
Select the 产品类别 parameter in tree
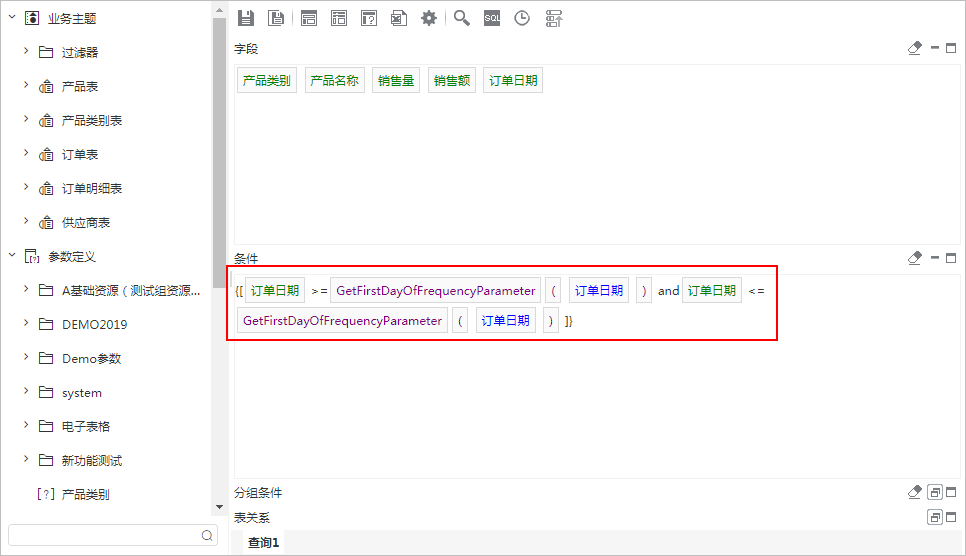[x=86, y=494]
